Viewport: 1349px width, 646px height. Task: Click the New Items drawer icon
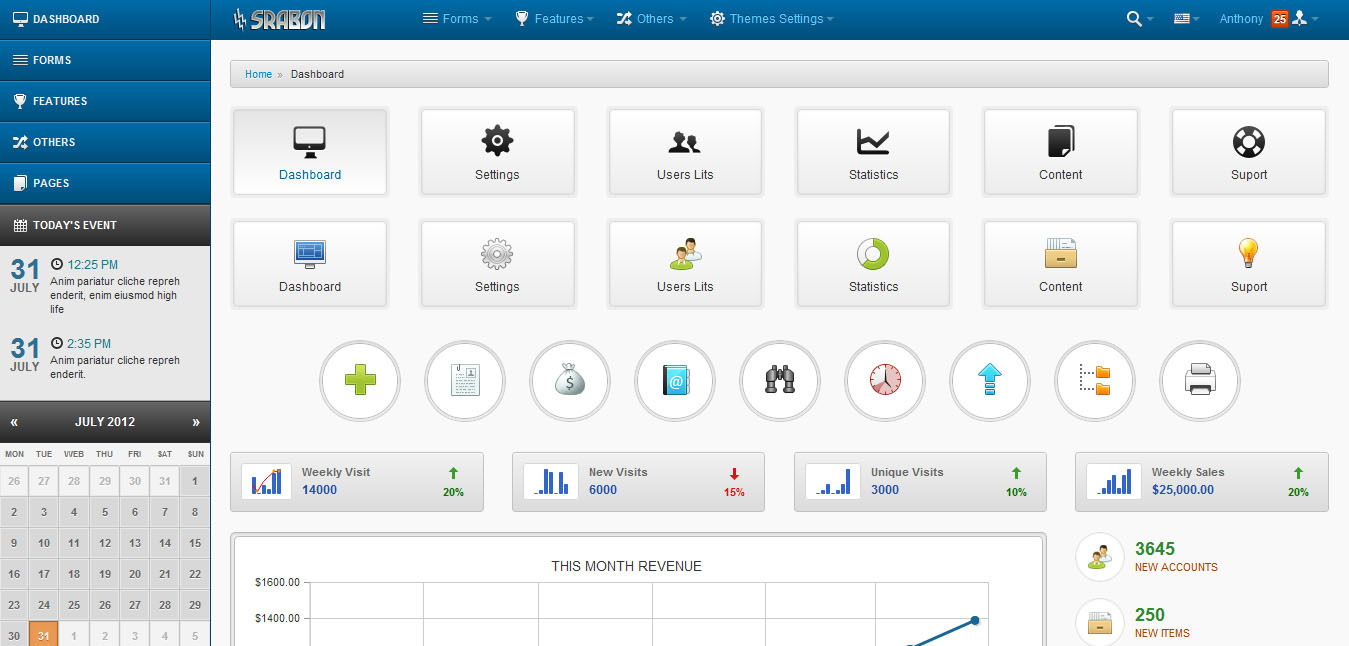[x=1099, y=622]
